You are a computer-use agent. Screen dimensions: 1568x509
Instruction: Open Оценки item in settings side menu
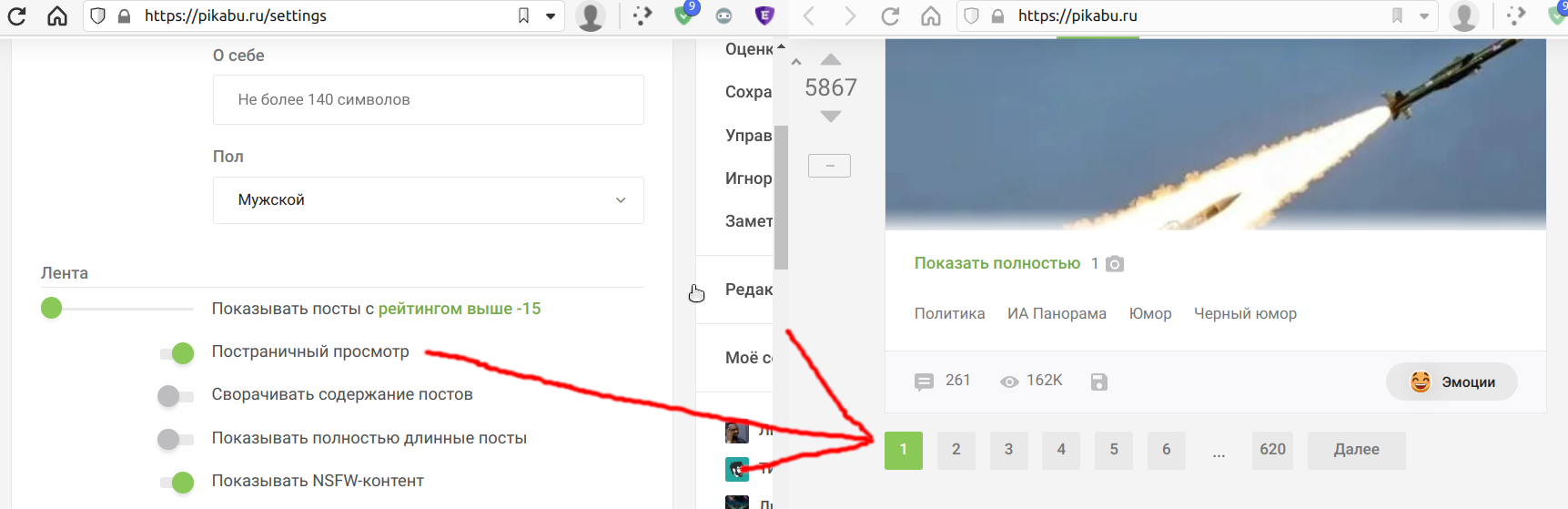pos(749,49)
